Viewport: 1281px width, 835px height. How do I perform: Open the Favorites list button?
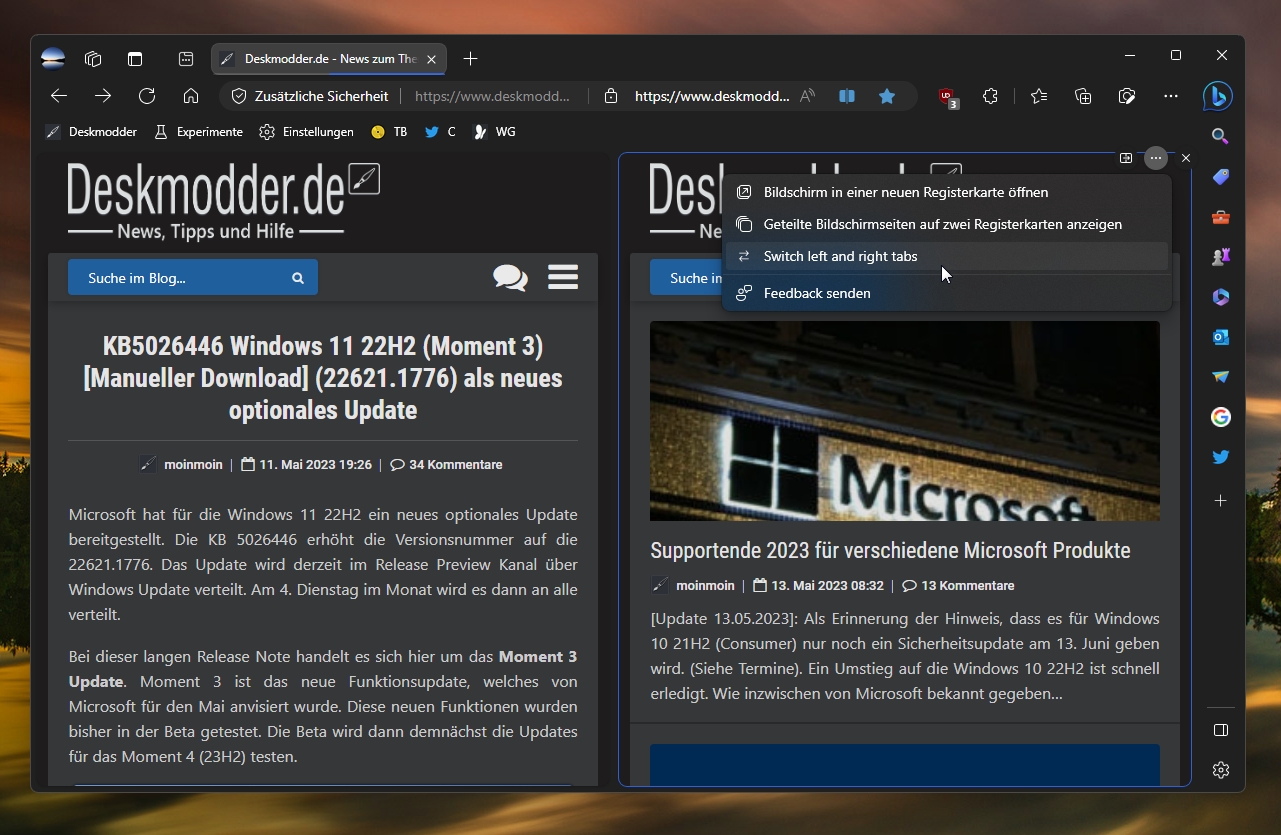tap(1039, 96)
